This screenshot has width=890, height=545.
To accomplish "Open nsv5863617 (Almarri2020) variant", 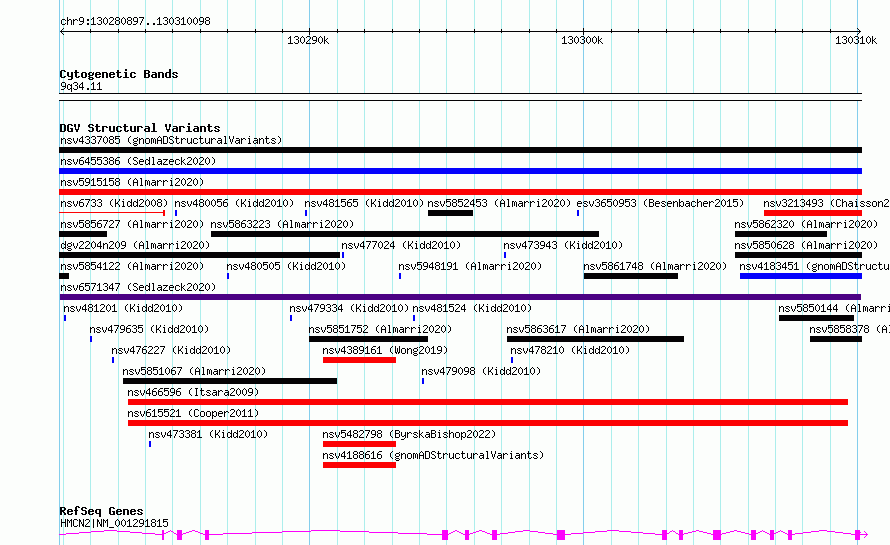I will pyautogui.click(x=578, y=329).
